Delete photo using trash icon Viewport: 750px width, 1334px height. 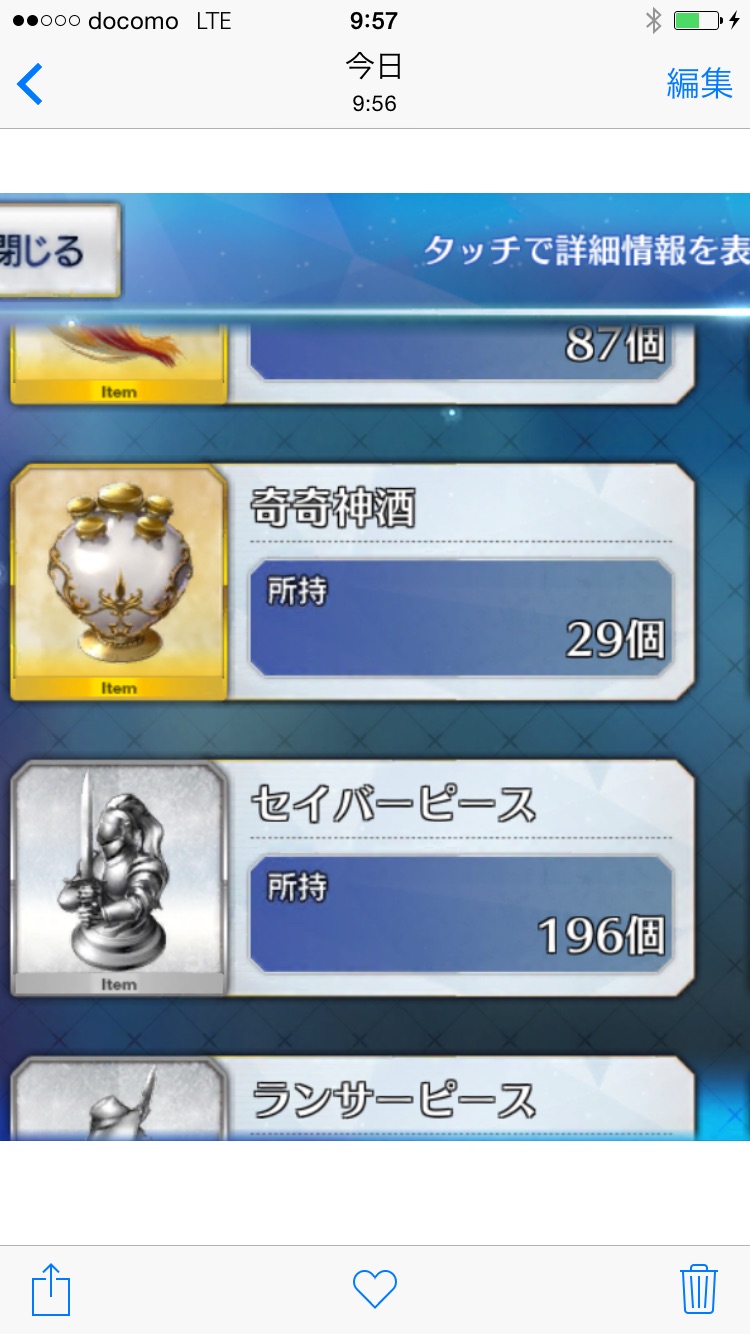[x=698, y=1289]
